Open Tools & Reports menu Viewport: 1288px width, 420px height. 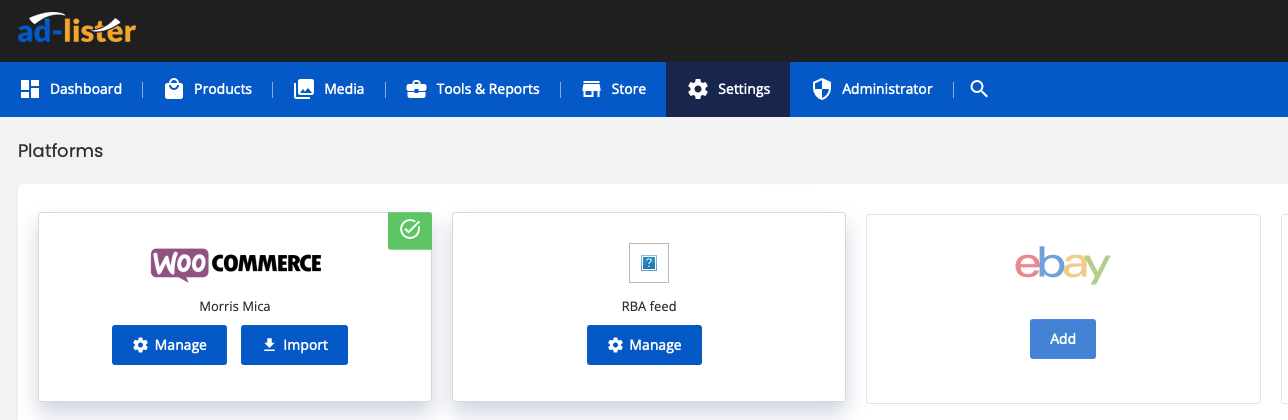click(x=472, y=89)
